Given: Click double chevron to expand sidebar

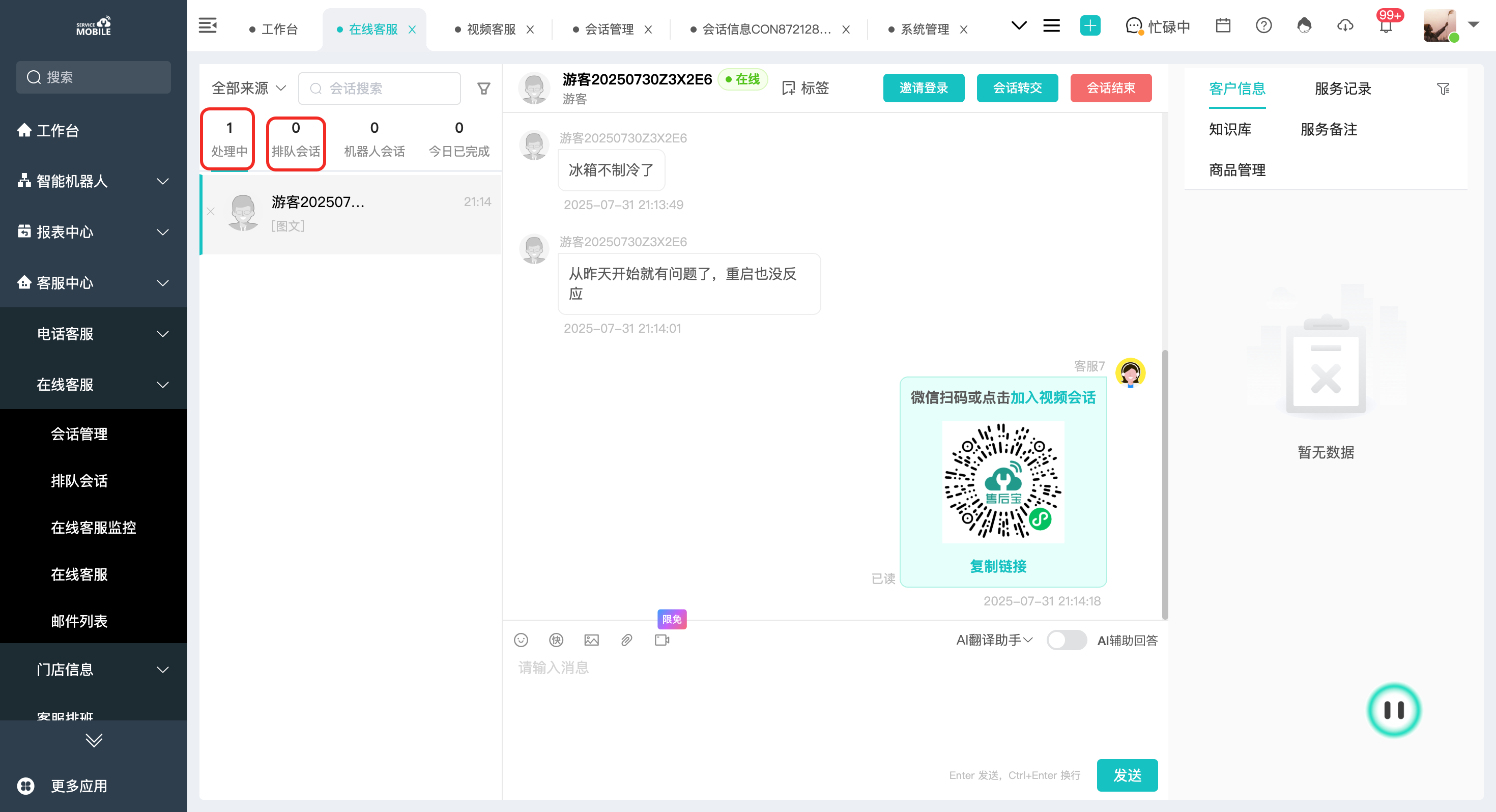Looking at the screenshot, I should [94, 740].
